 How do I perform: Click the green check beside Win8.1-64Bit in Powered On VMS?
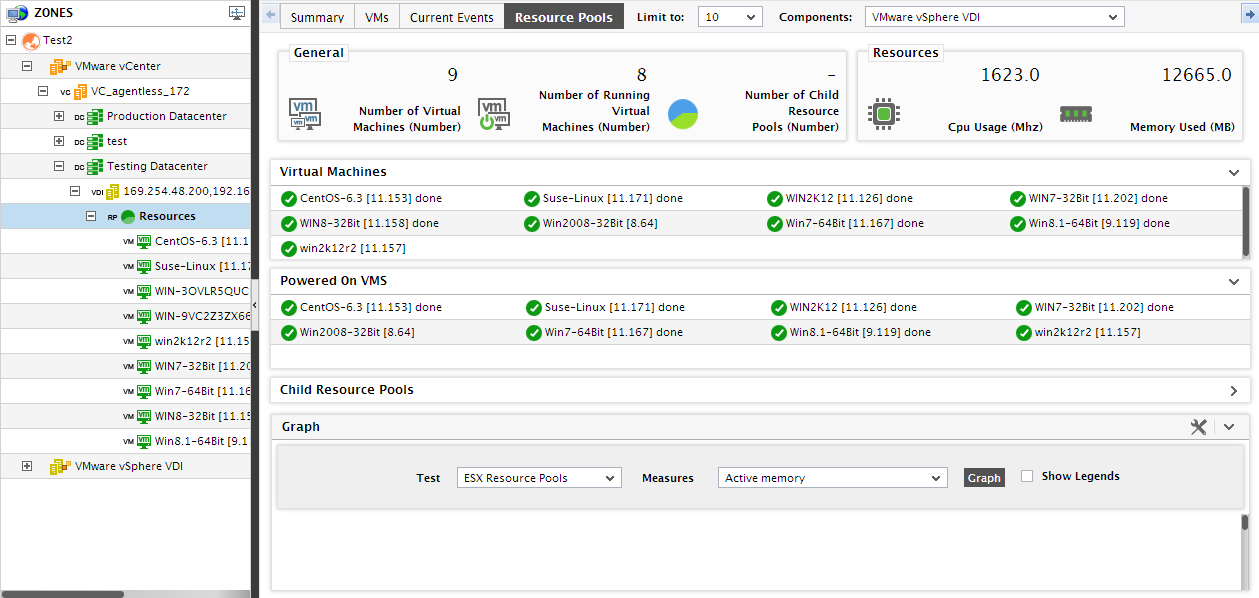click(x=779, y=333)
